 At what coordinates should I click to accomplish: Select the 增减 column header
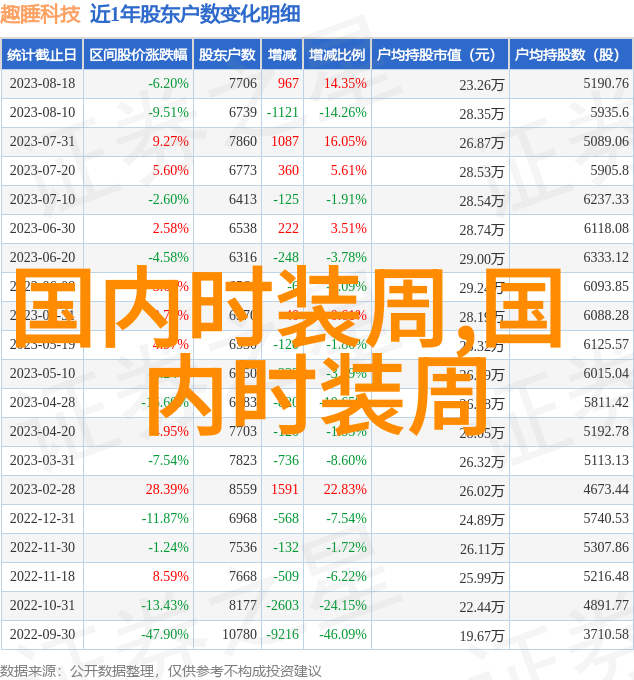(x=282, y=55)
